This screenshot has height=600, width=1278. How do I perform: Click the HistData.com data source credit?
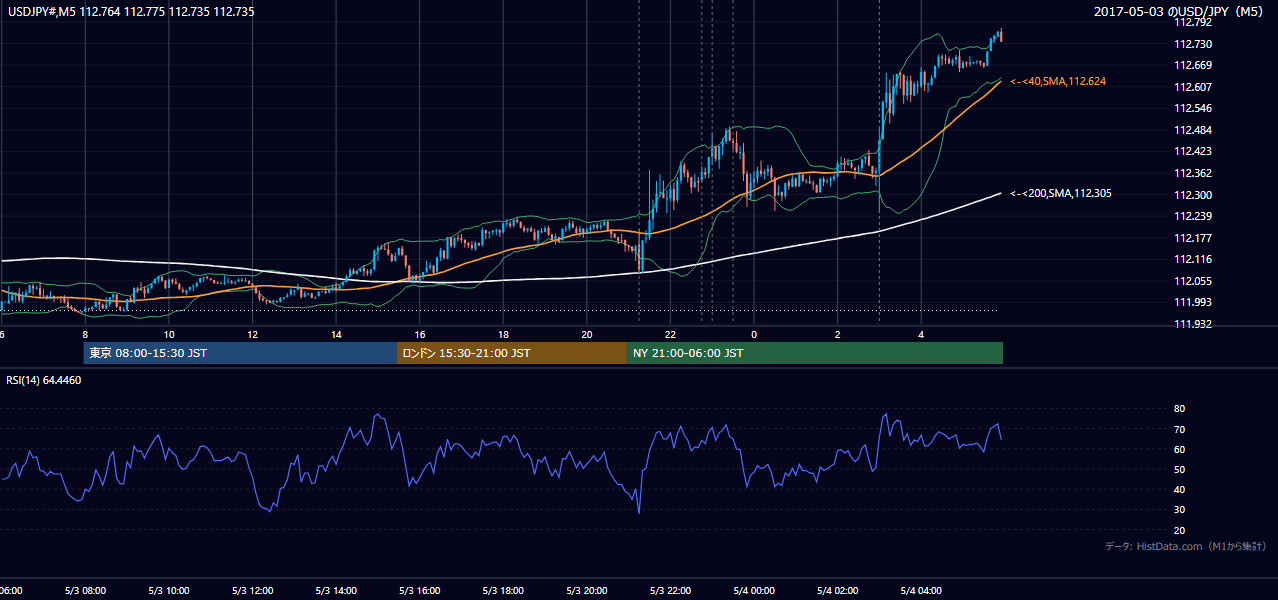click(x=1186, y=546)
